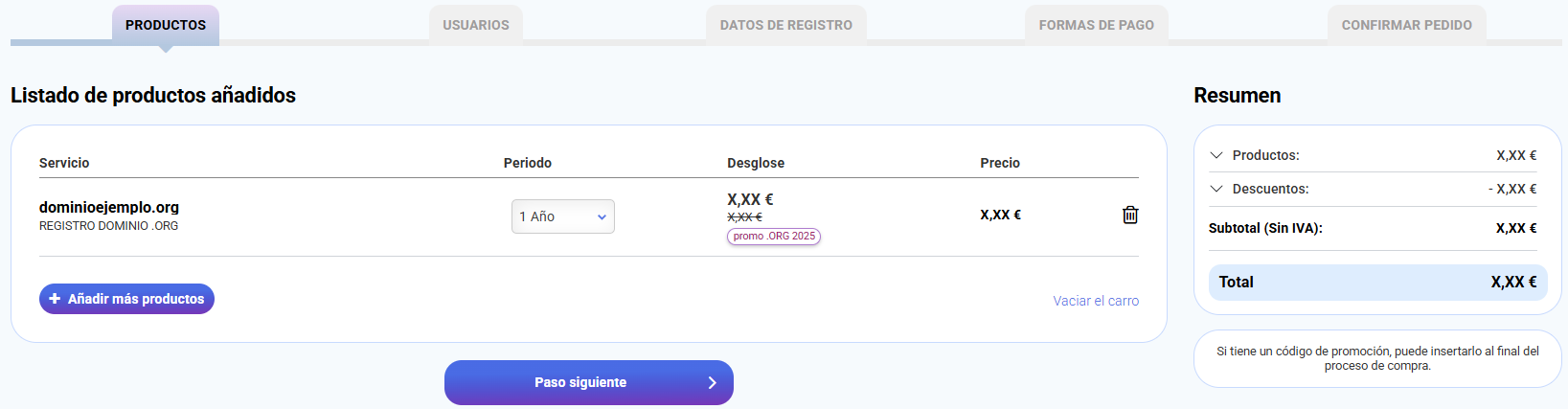Screen dimensions: 1568x409
Task: Click the Precio column header
Action: [1000, 163]
